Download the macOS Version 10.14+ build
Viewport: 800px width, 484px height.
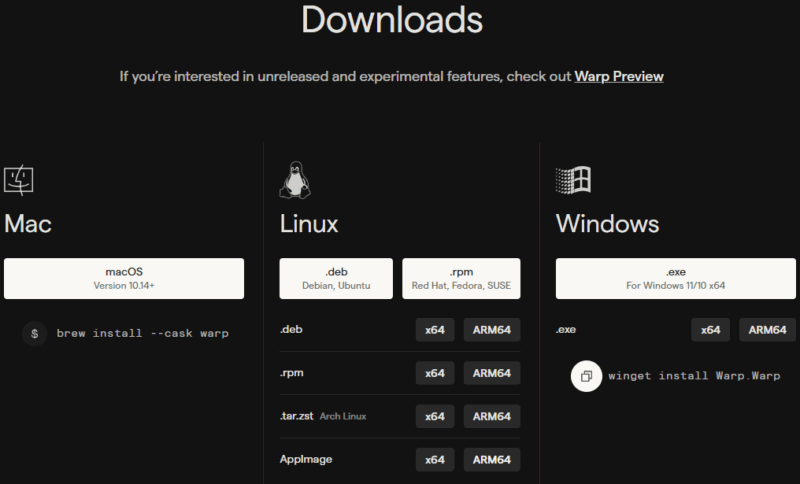[124, 278]
